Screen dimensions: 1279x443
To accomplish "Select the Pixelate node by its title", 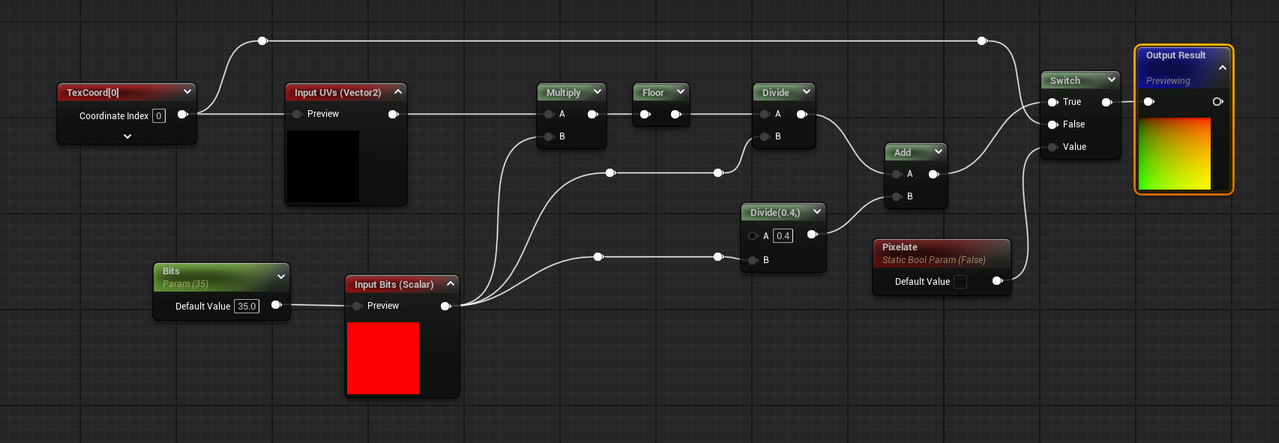I will point(900,247).
